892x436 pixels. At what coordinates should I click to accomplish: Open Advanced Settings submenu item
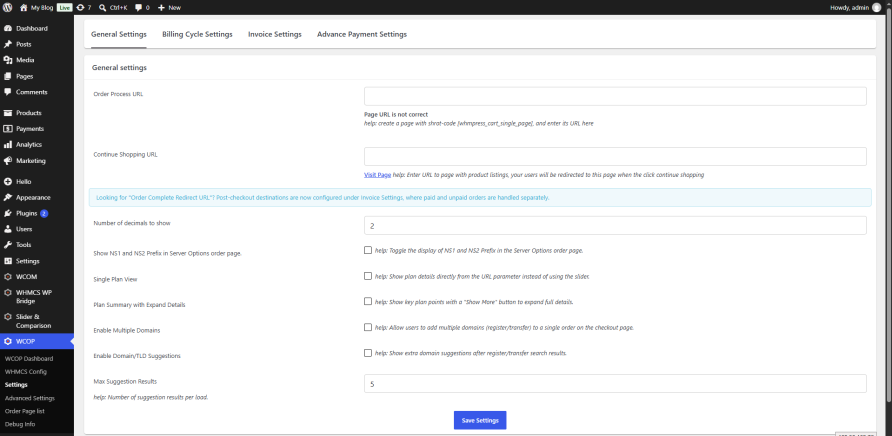[x=30, y=398]
